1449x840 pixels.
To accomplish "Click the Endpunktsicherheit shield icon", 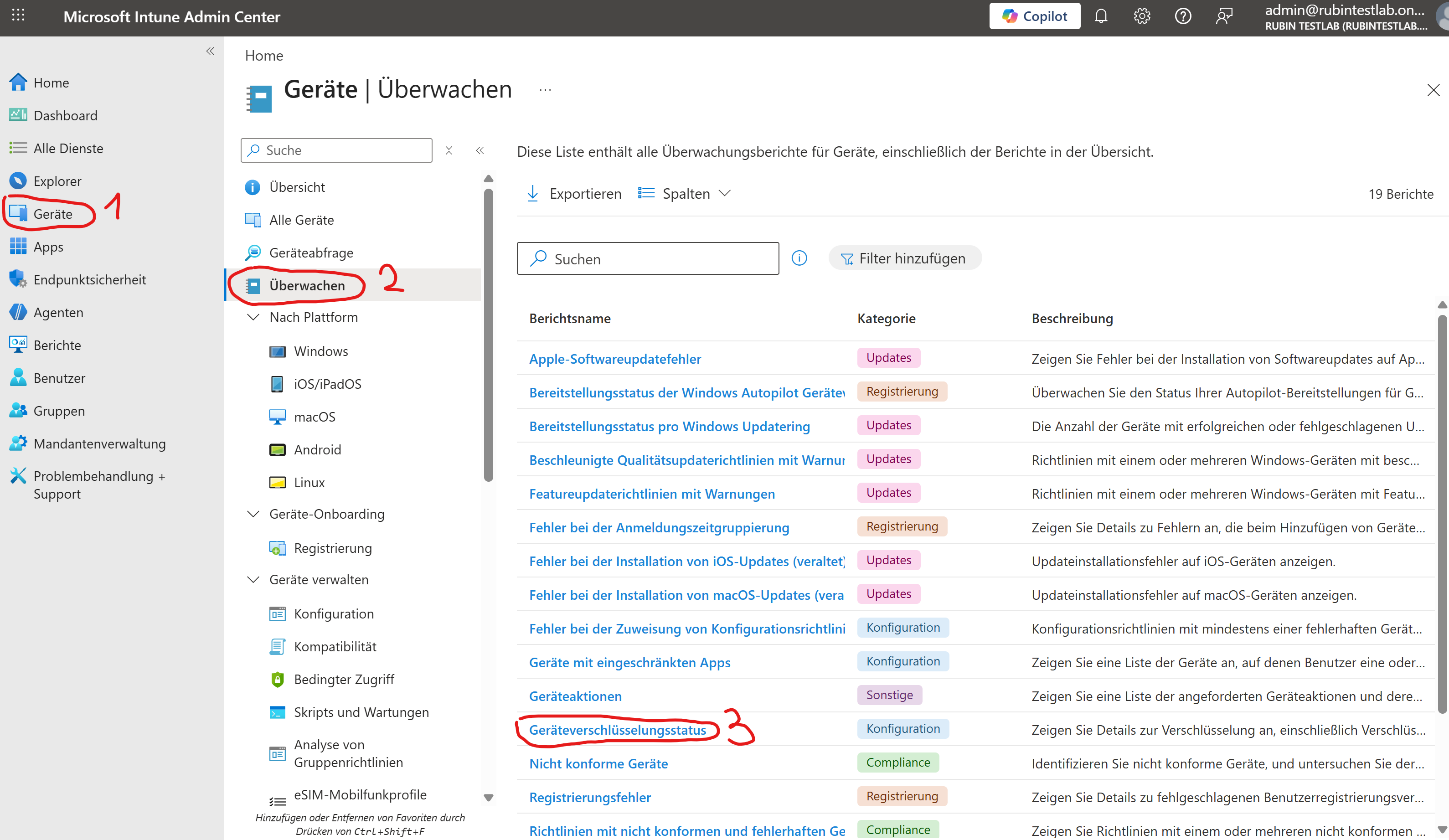I will click(18, 279).
